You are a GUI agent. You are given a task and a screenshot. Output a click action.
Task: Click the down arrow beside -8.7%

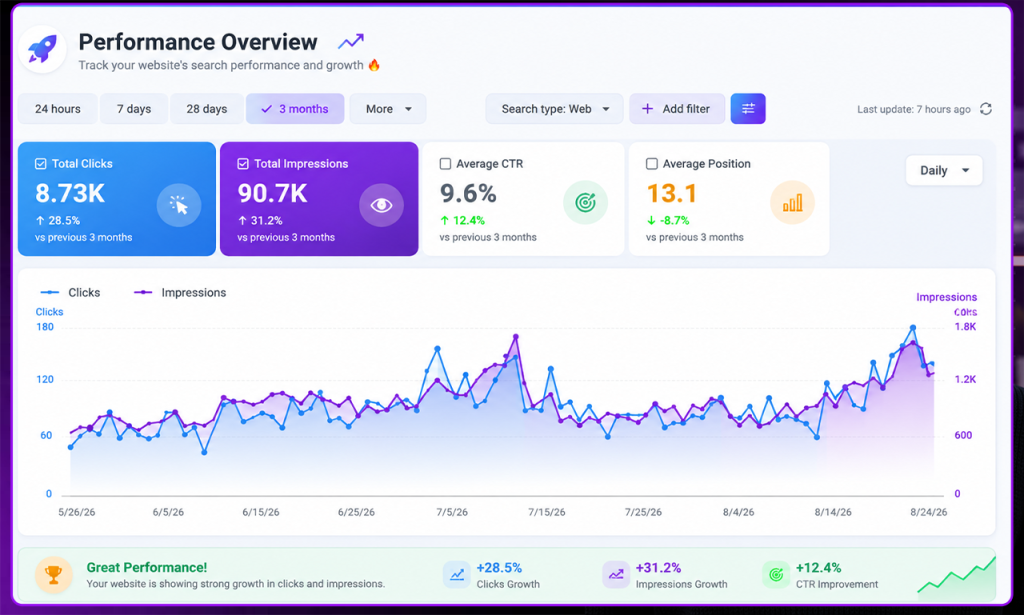(651, 221)
